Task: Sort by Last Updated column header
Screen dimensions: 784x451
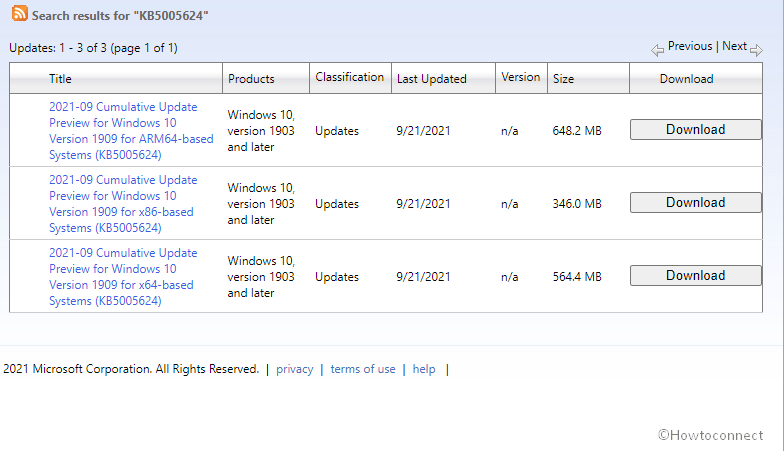Action: (429, 79)
